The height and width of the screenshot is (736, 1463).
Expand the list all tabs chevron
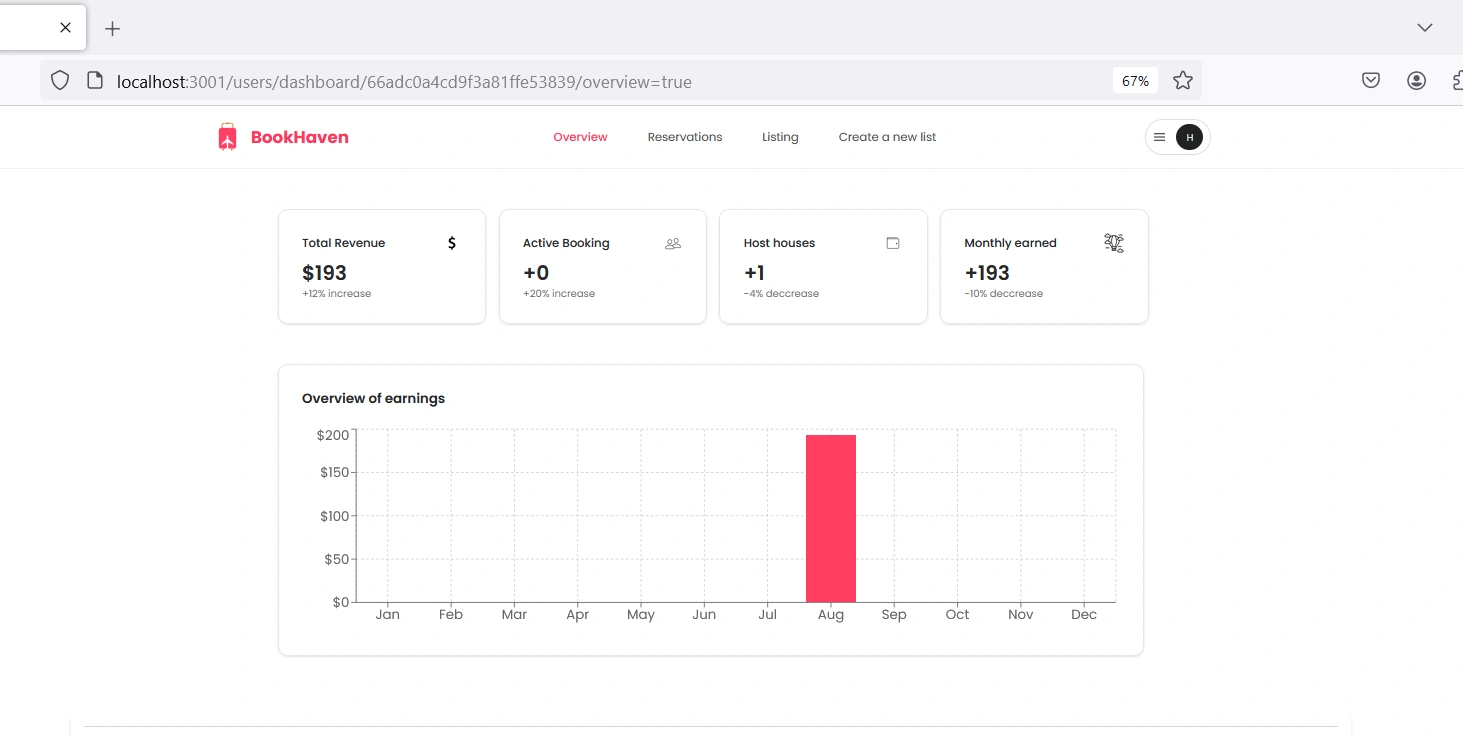tap(1425, 28)
